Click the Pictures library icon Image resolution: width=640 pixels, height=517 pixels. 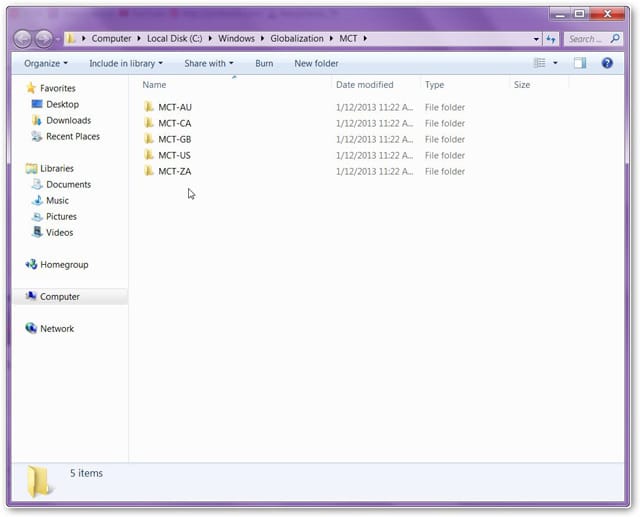pyautogui.click(x=37, y=216)
